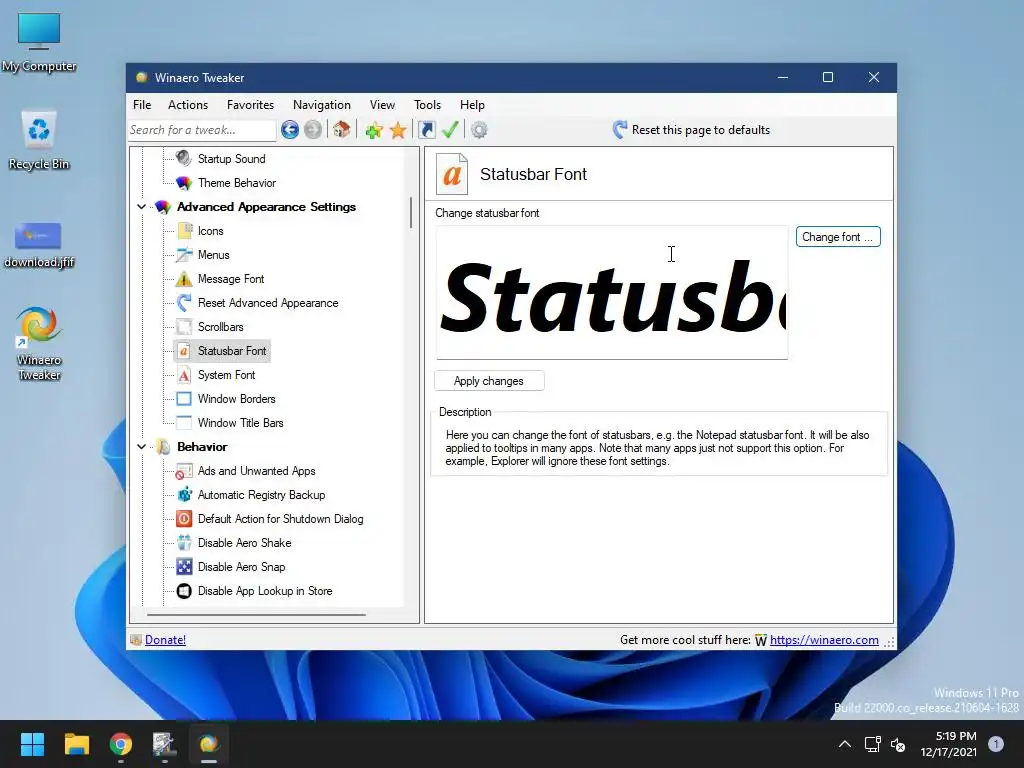Select the Behavior category label
The width and height of the screenshot is (1024, 768).
202,447
